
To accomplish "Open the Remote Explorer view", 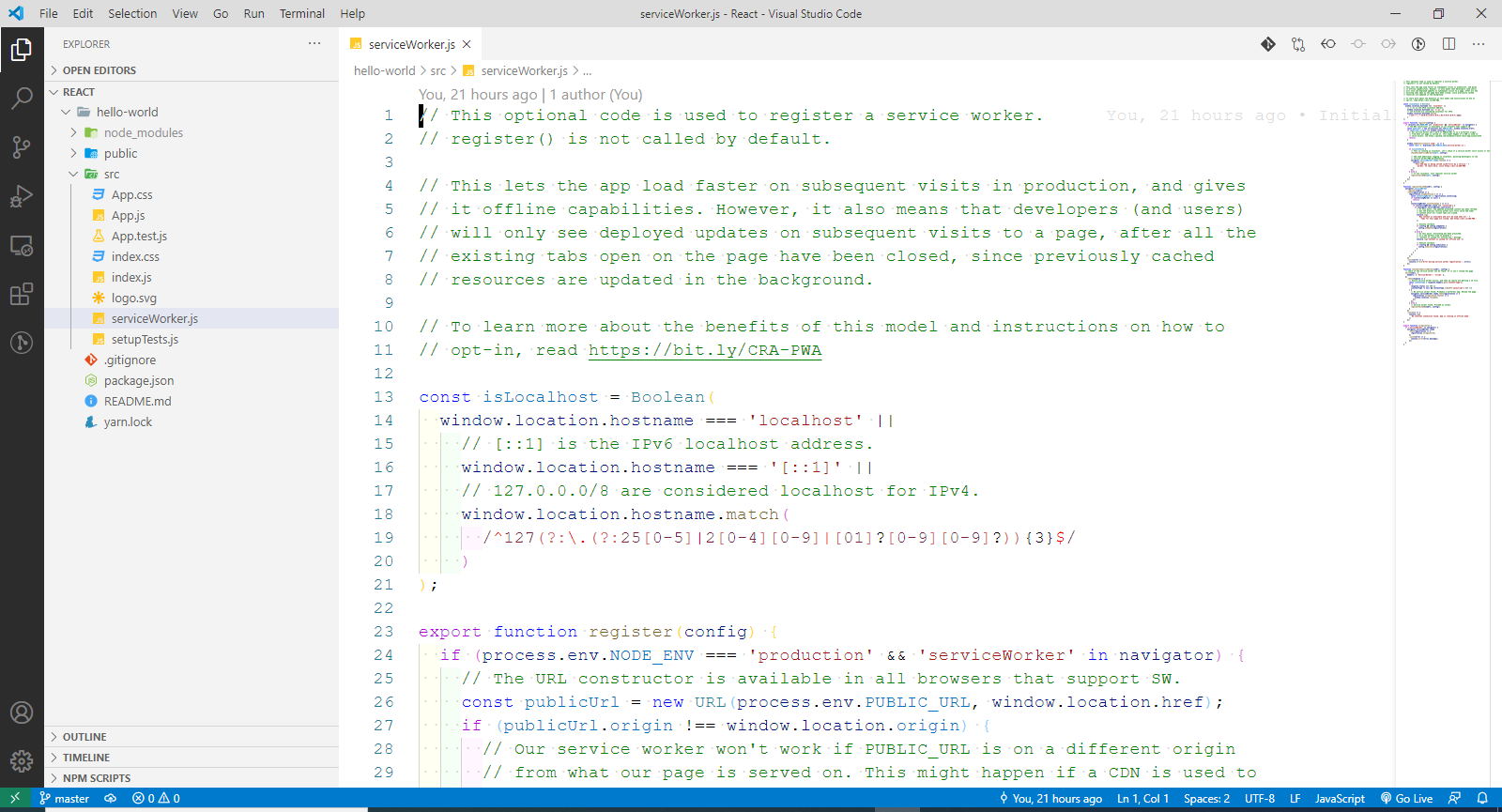I will pyautogui.click(x=22, y=245).
